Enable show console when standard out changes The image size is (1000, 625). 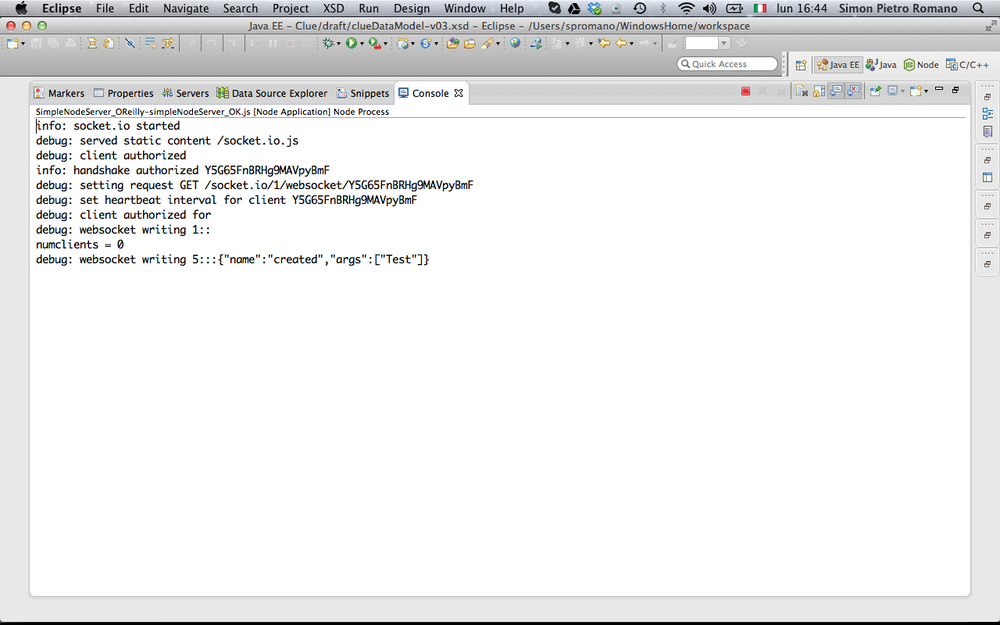tap(835, 90)
